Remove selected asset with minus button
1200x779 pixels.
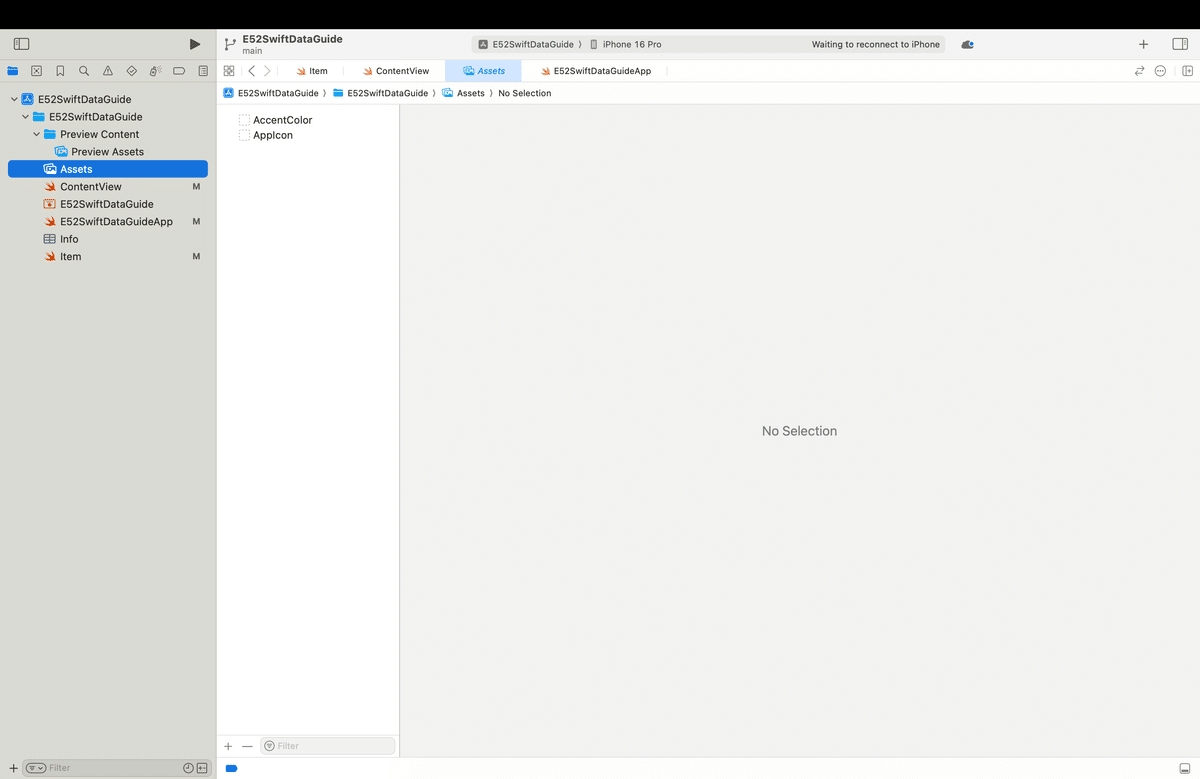pos(247,746)
